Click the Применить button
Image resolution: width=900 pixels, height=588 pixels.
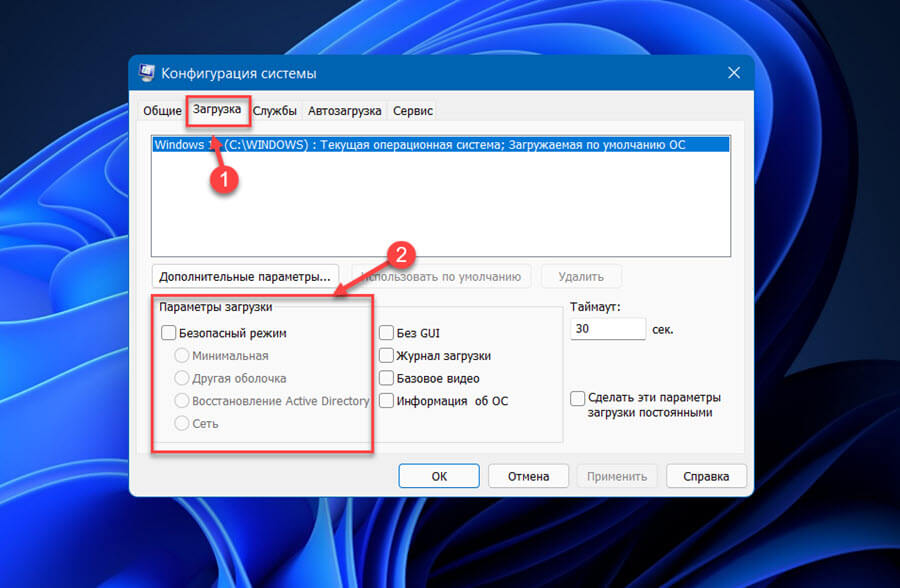tap(617, 476)
